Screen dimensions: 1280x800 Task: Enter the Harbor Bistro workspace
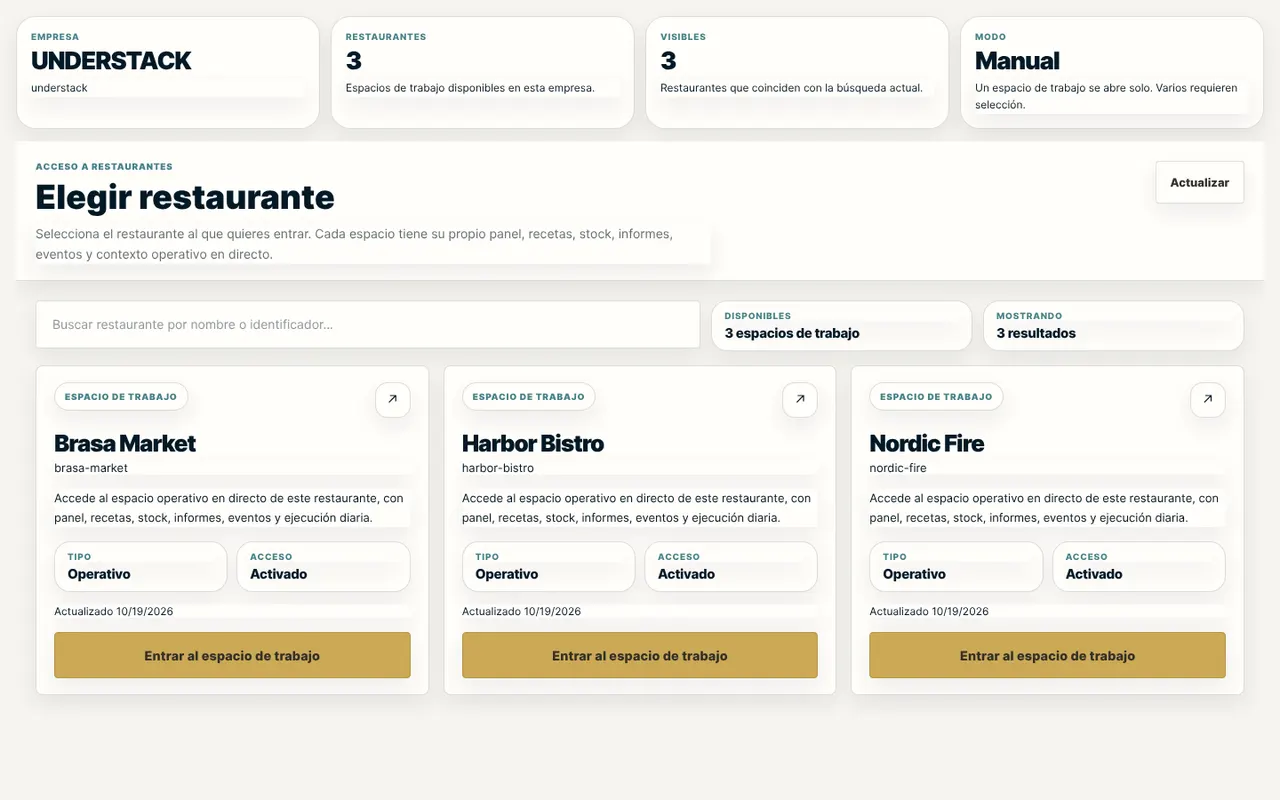[x=640, y=655]
